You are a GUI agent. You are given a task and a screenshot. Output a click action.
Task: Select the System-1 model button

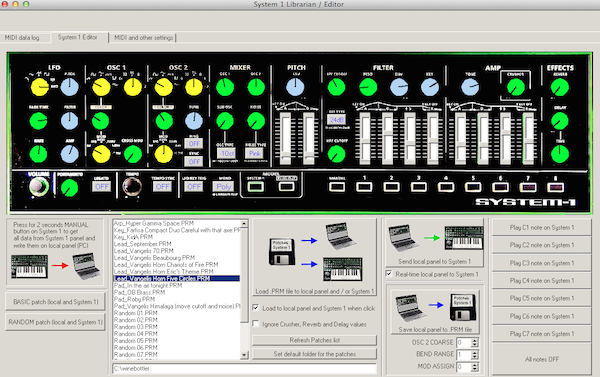coord(256,186)
